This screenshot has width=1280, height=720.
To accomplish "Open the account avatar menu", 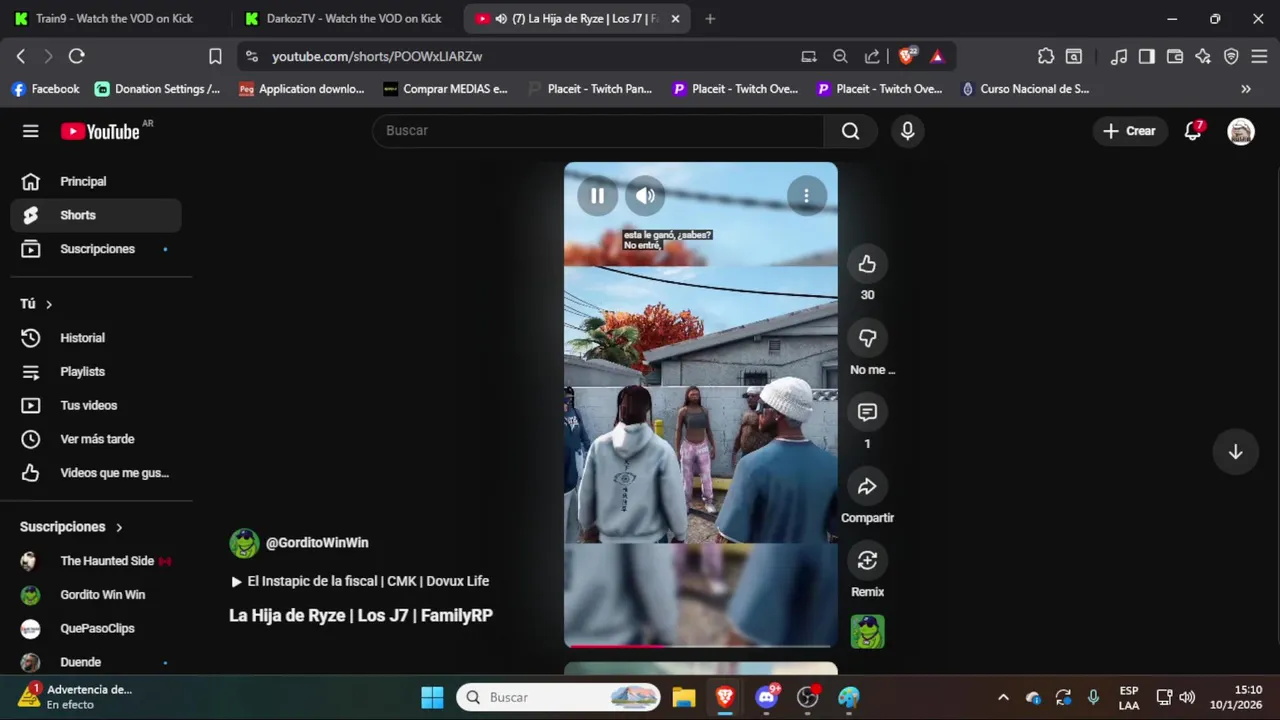I will click(x=1241, y=131).
